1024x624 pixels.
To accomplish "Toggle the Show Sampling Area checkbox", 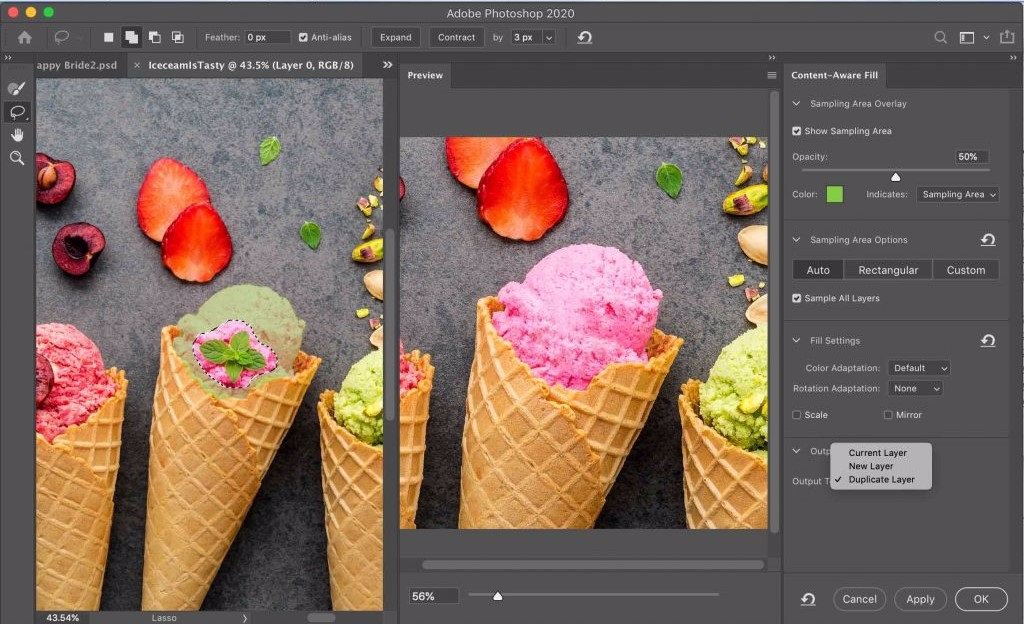I will coord(796,130).
